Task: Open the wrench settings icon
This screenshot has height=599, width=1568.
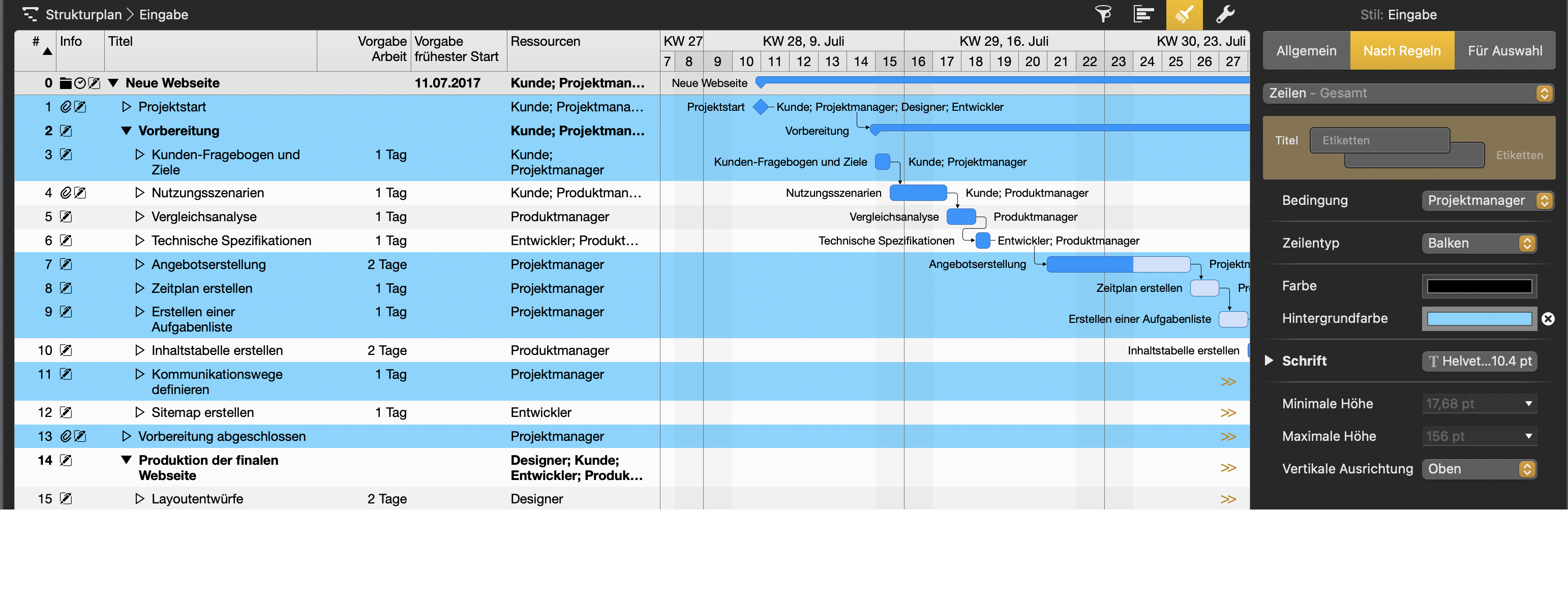Action: (x=1225, y=14)
